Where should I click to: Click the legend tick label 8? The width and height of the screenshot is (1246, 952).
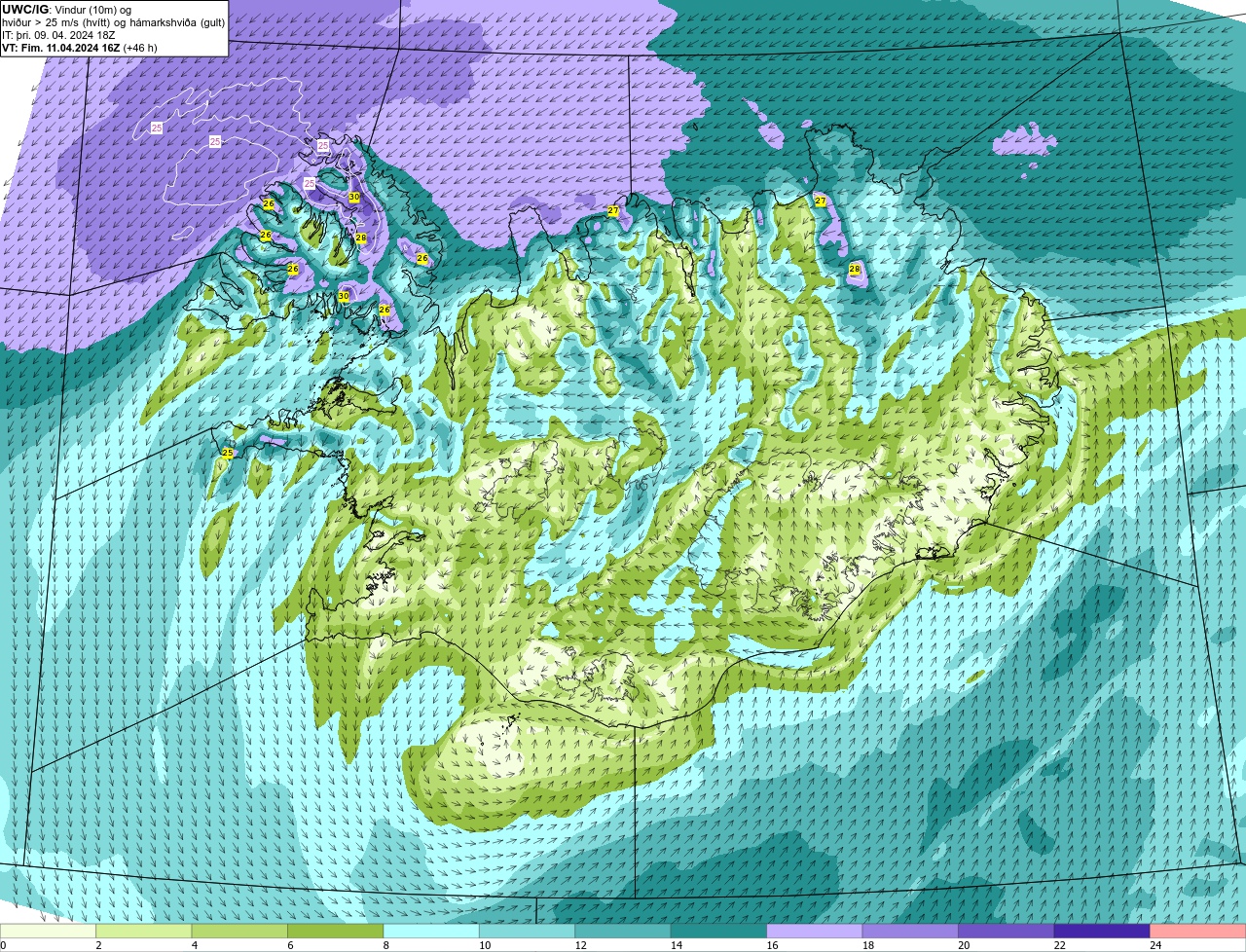click(x=386, y=945)
